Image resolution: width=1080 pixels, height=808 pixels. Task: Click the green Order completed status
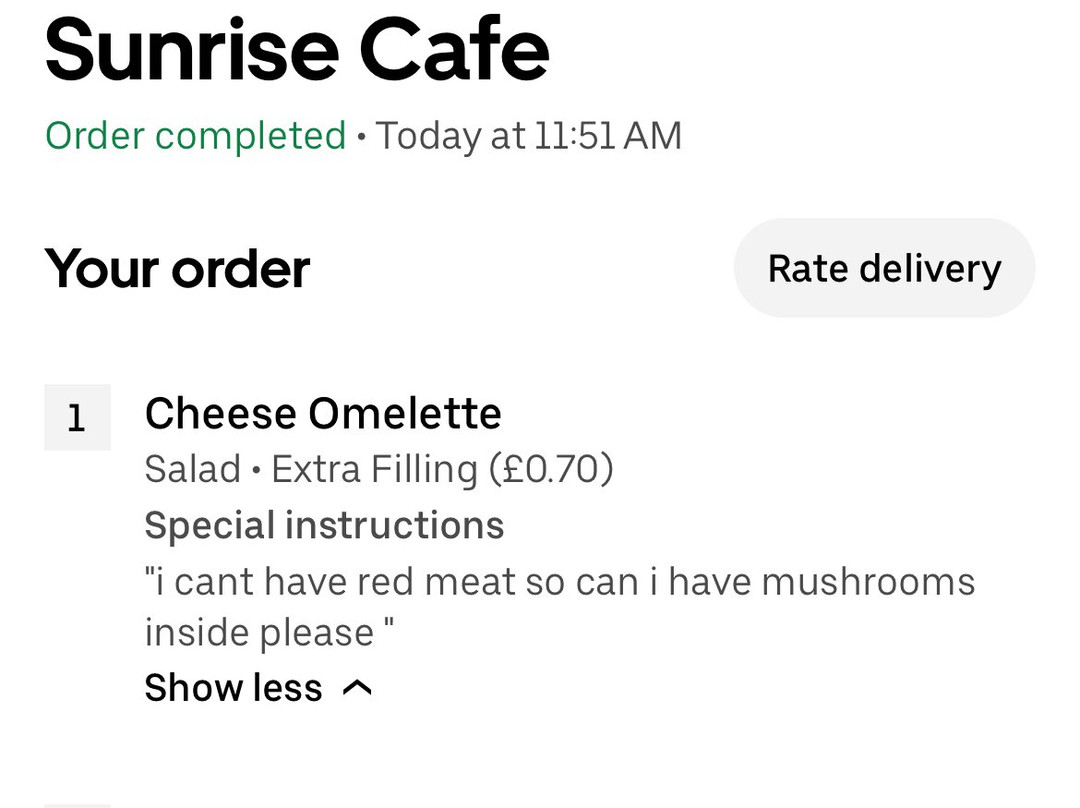[196, 136]
